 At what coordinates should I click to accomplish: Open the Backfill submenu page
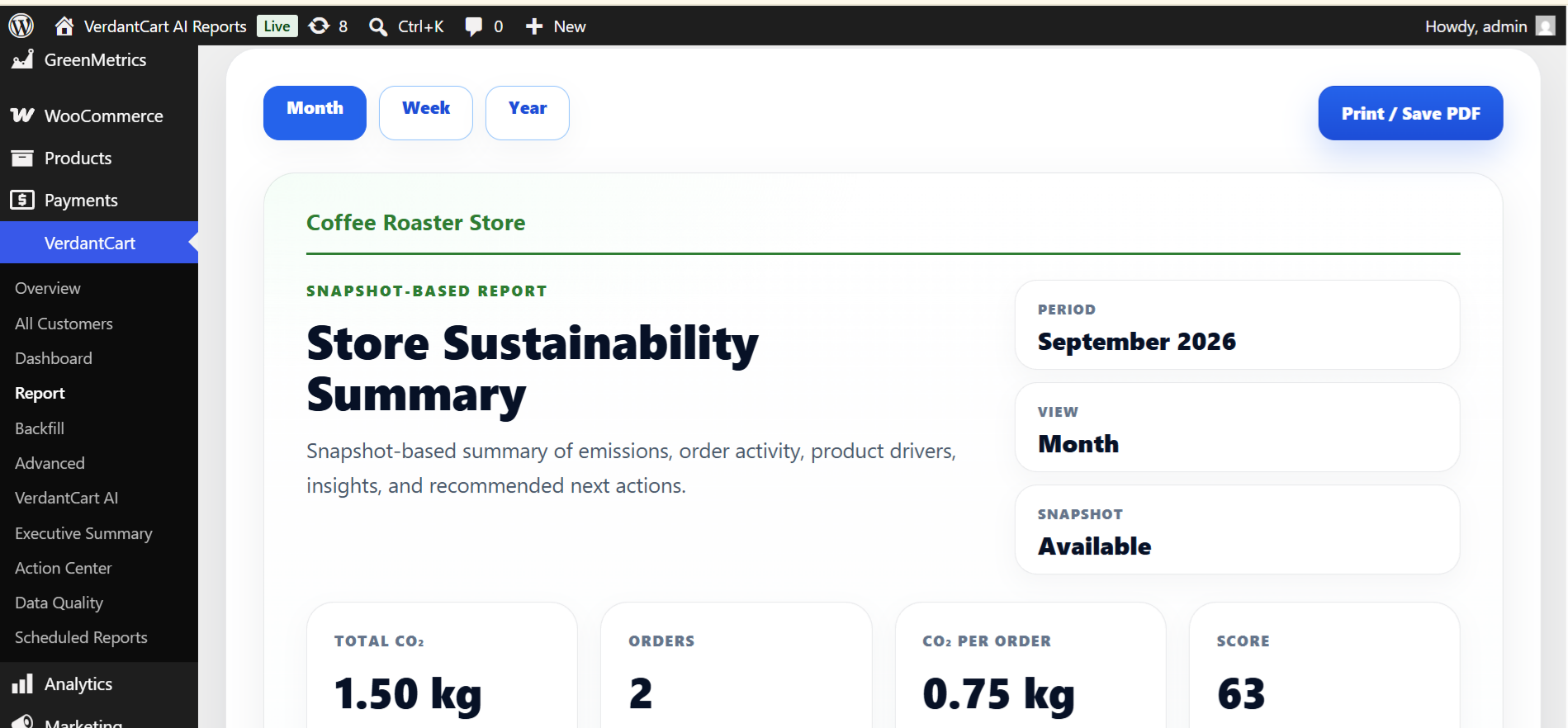[x=40, y=428]
